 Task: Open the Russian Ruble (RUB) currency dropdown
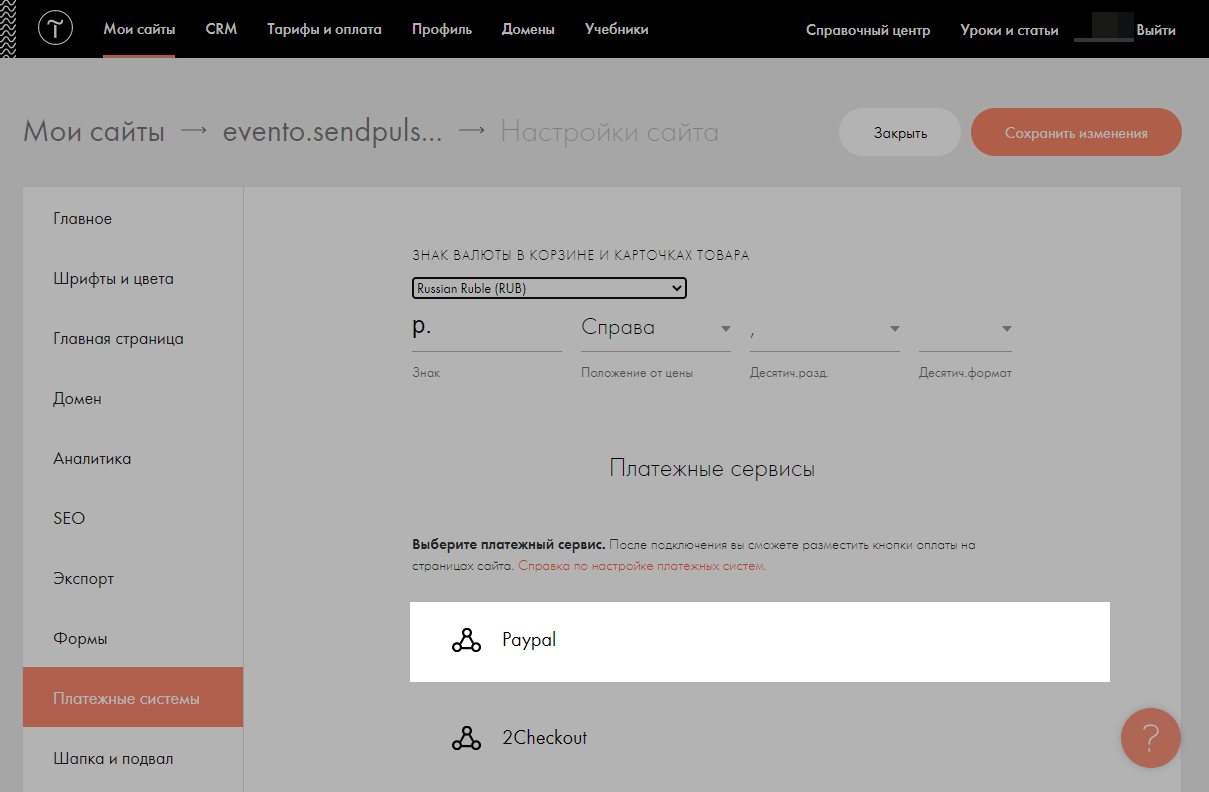coord(549,288)
